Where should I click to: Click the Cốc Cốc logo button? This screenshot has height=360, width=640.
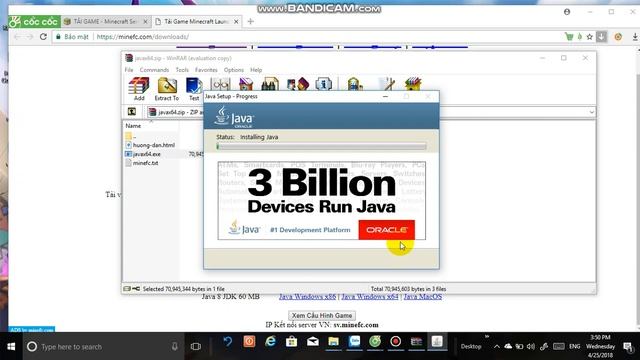click(x=34, y=21)
